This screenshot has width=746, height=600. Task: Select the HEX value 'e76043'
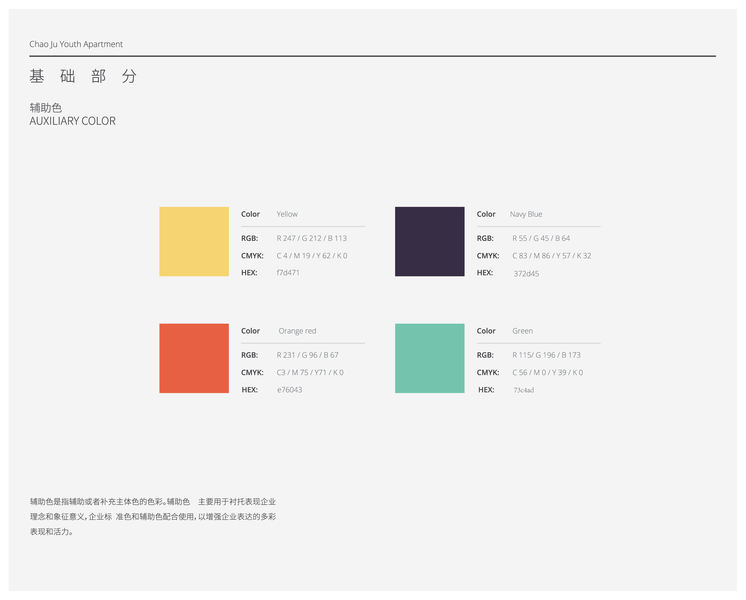(290, 390)
